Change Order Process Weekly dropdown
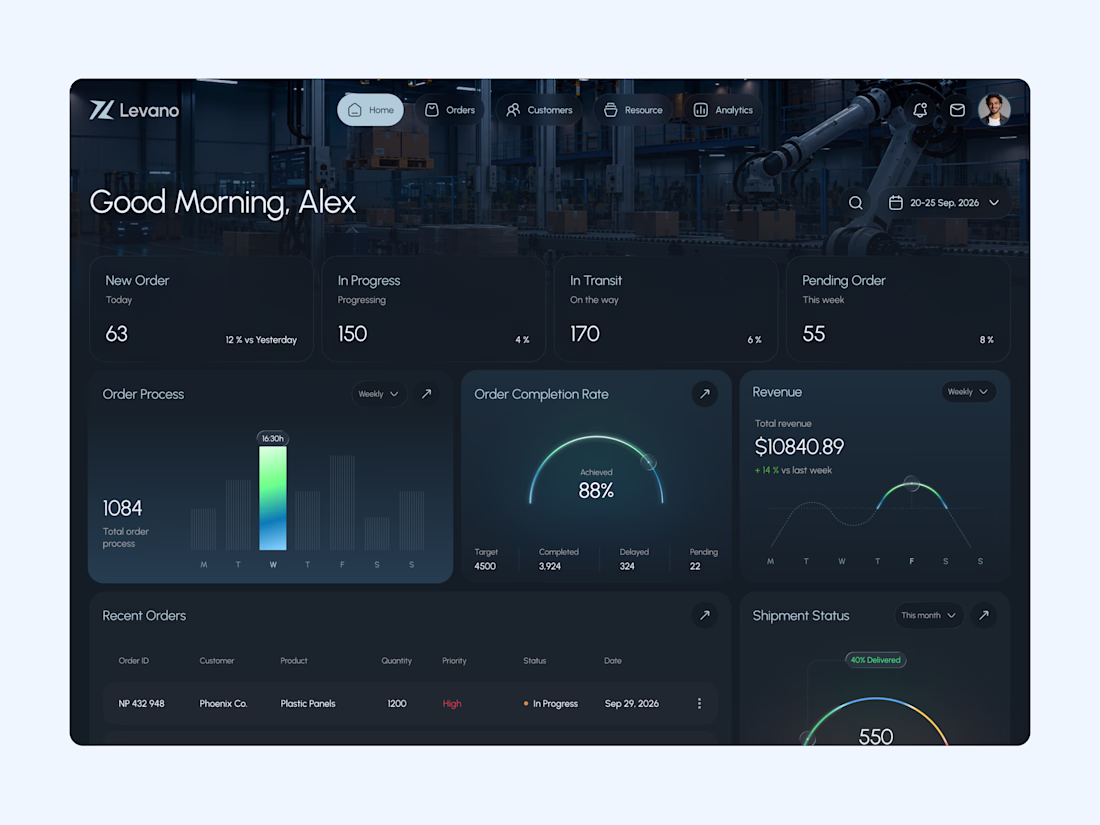This screenshot has height=825, width=1100. 379,394
